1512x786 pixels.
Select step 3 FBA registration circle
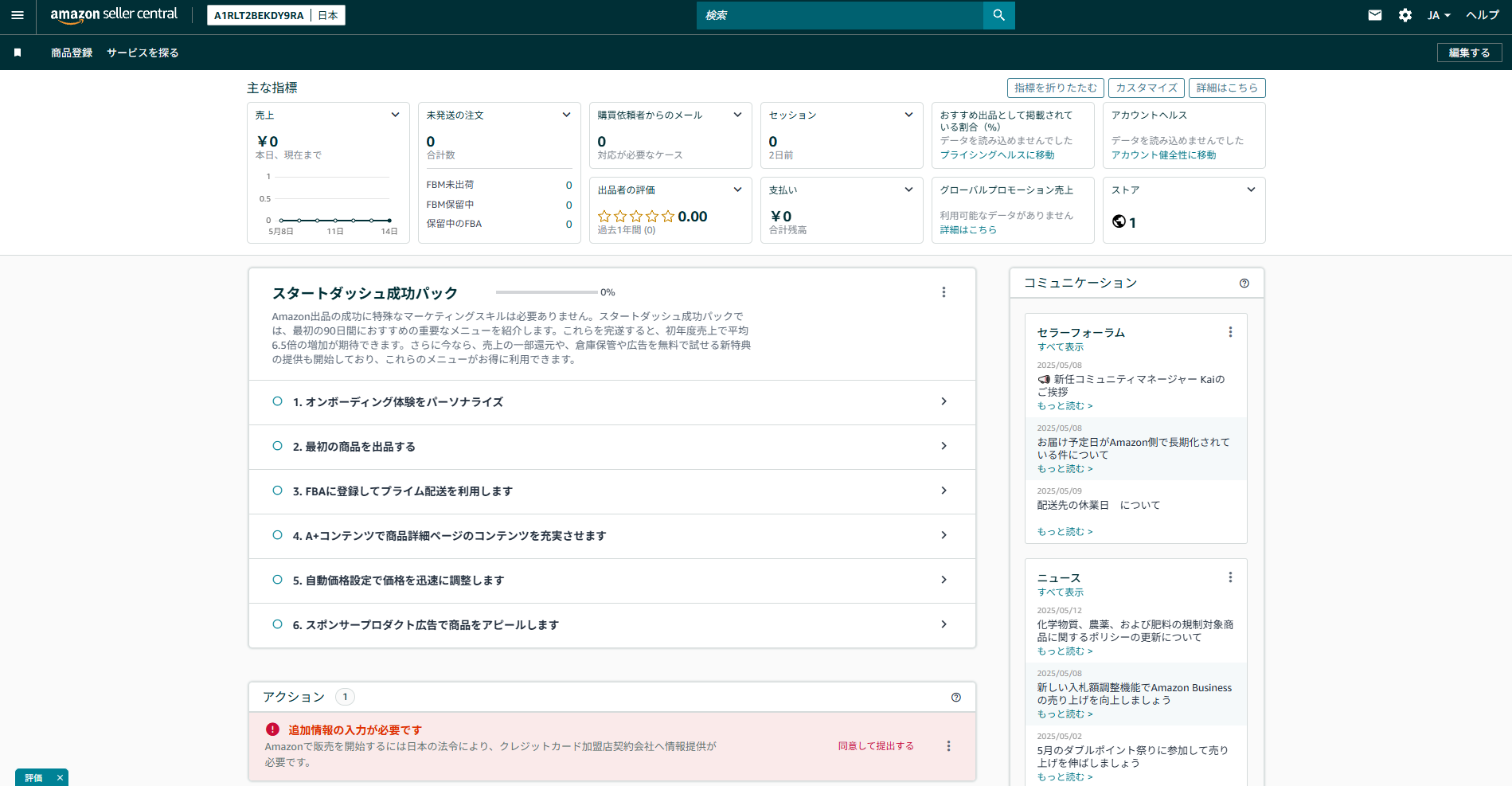click(x=277, y=491)
